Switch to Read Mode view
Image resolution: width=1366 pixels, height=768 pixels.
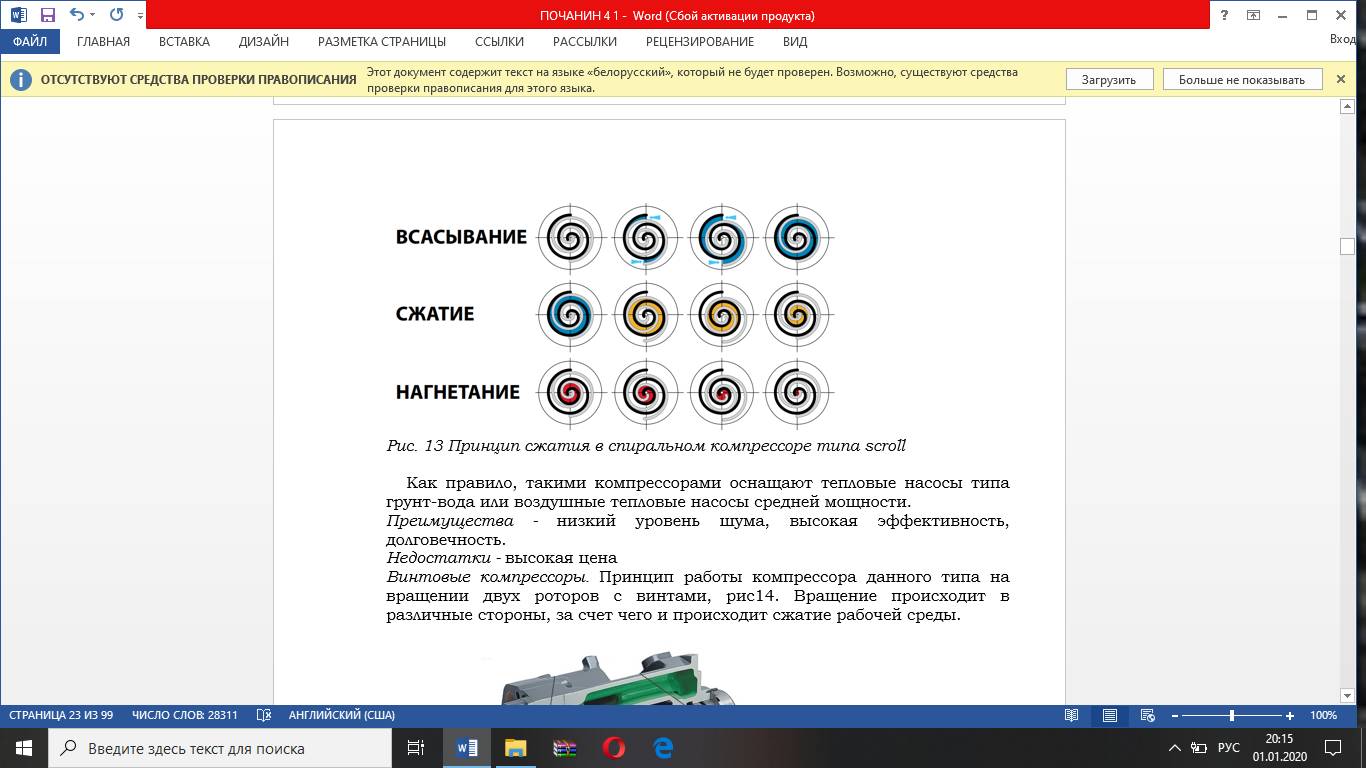pyautogui.click(x=1072, y=715)
